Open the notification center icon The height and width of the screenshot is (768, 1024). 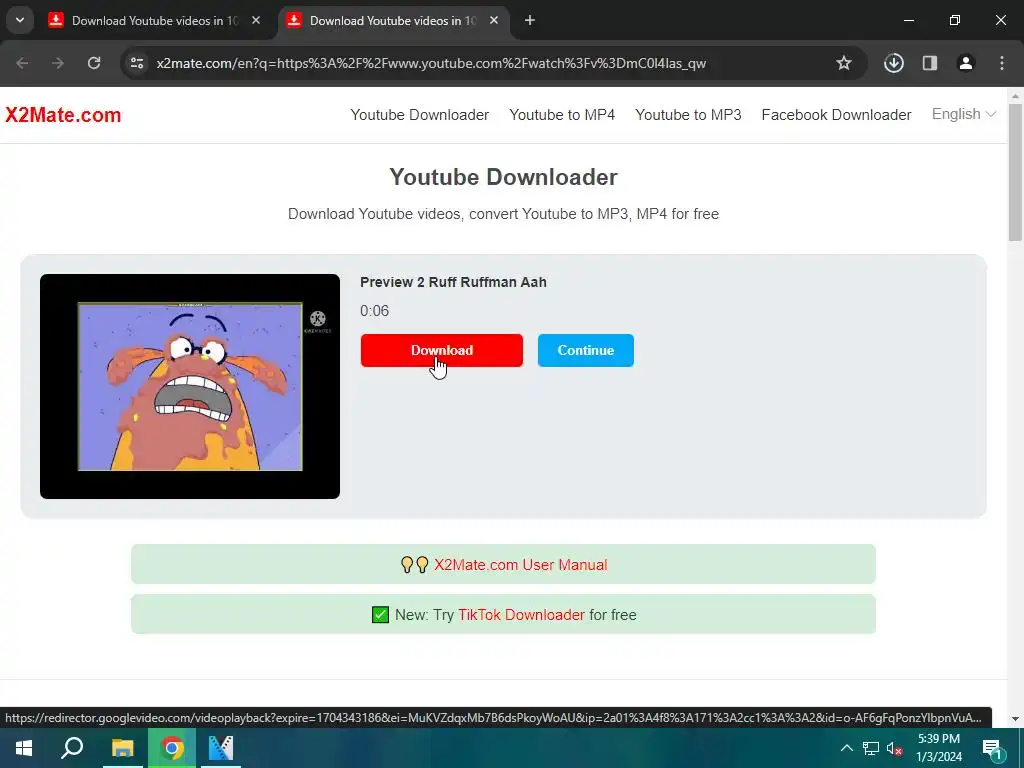tap(993, 748)
